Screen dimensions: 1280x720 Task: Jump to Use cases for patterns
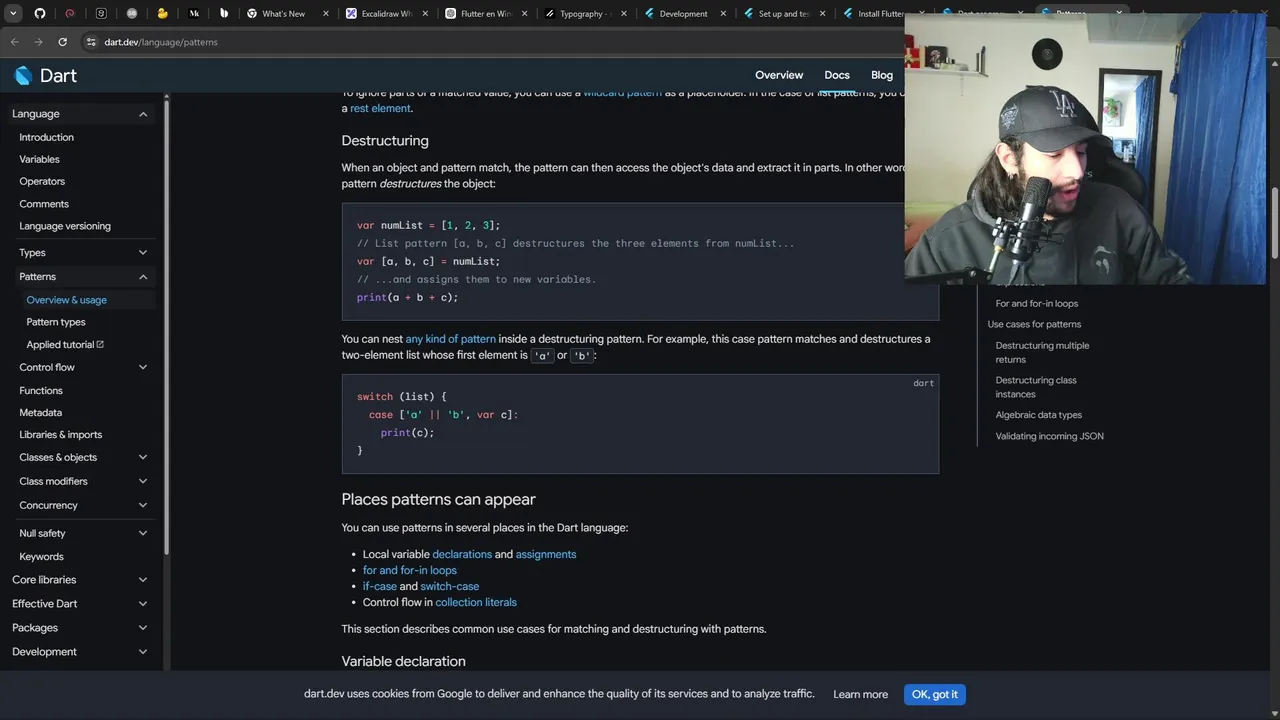coord(1034,324)
